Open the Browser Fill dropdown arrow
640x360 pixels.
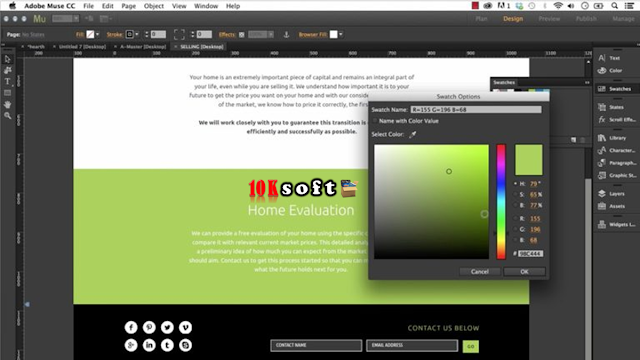pos(341,35)
